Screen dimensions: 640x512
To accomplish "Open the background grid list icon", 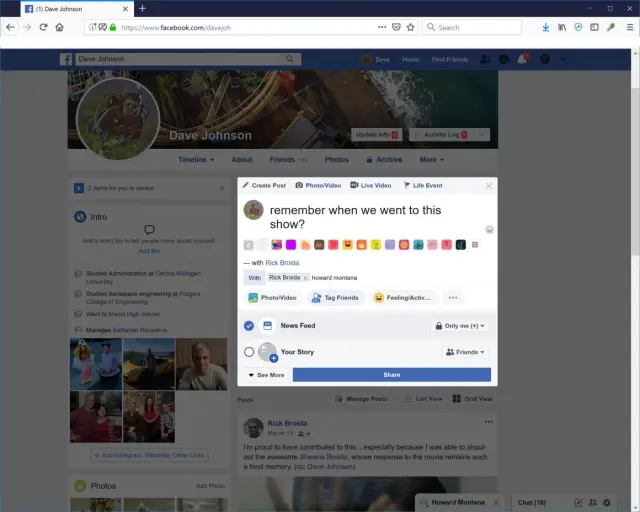I will point(475,245).
